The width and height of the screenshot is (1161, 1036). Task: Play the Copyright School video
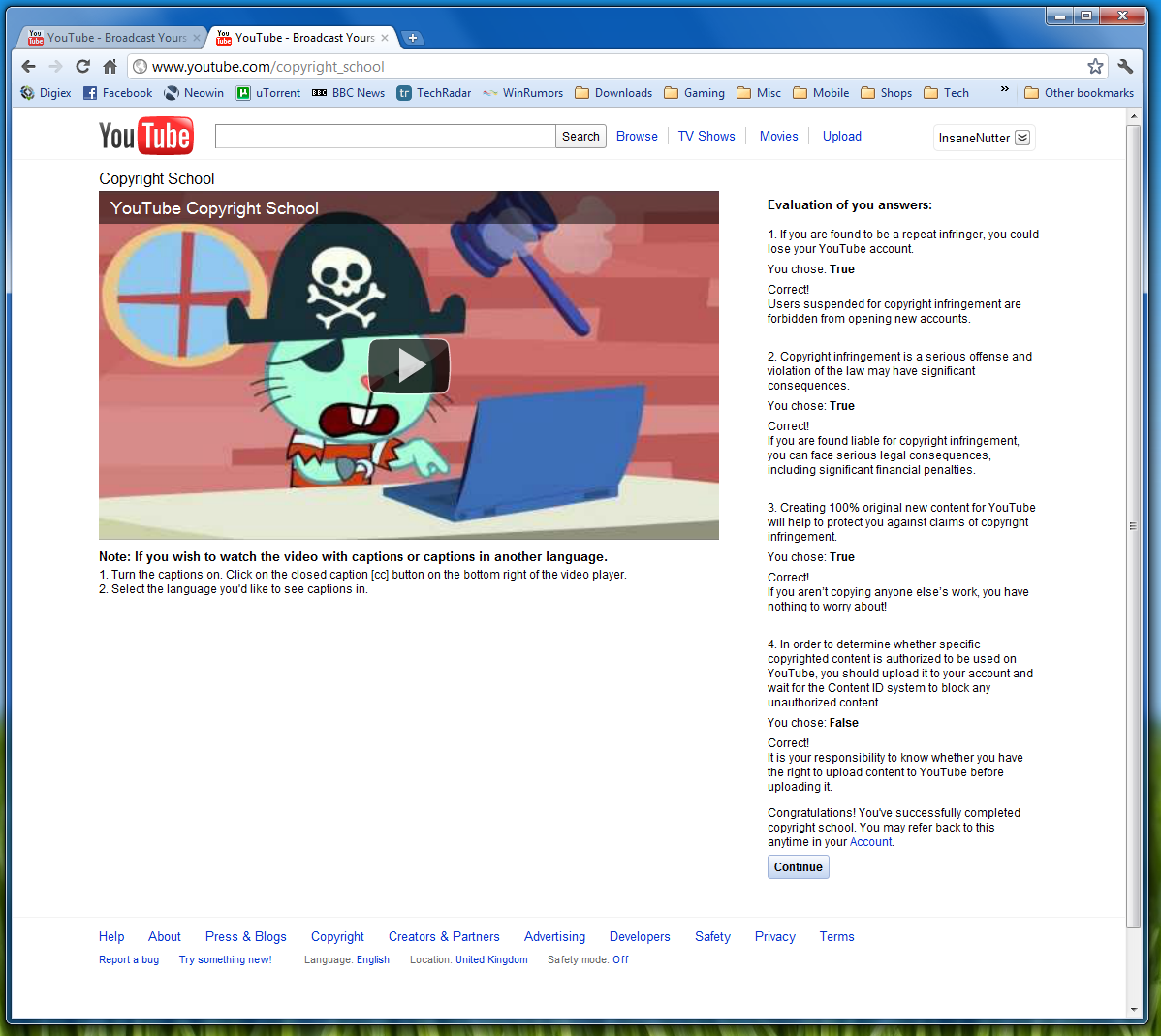pyautogui.click(x=409, y=365)
